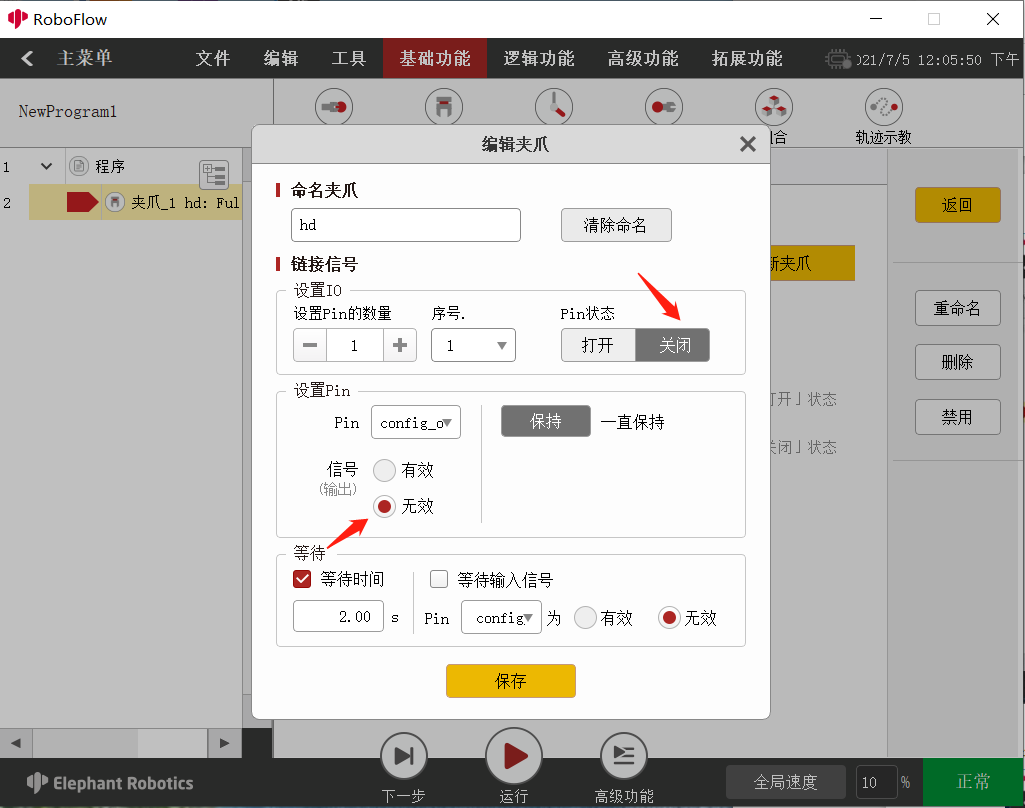
Task: Click the 下一步 step button
Action: (x=404, y=756)
